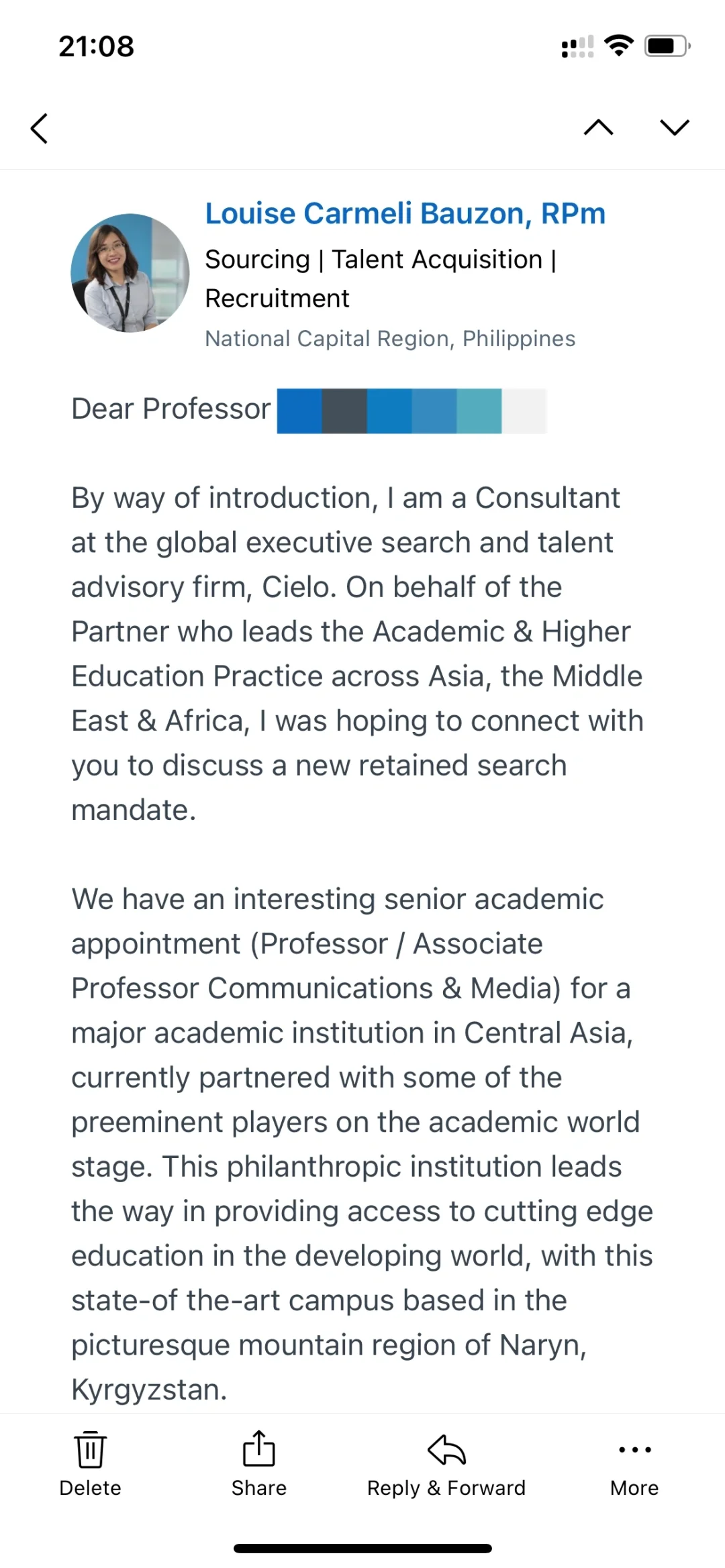Tap the battery indicator in status bar
This screenshot has height=1568, width=725.
(x=667, y=46)
